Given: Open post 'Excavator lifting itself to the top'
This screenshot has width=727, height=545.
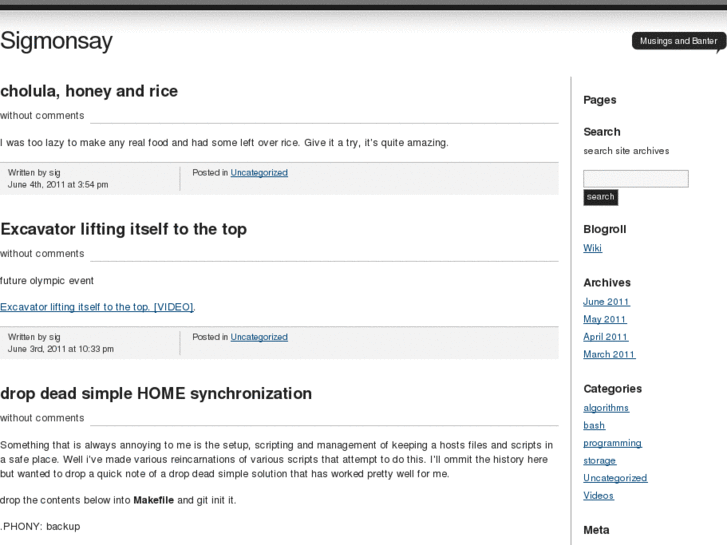Looking at the screenshot, I should click(123, 229).
